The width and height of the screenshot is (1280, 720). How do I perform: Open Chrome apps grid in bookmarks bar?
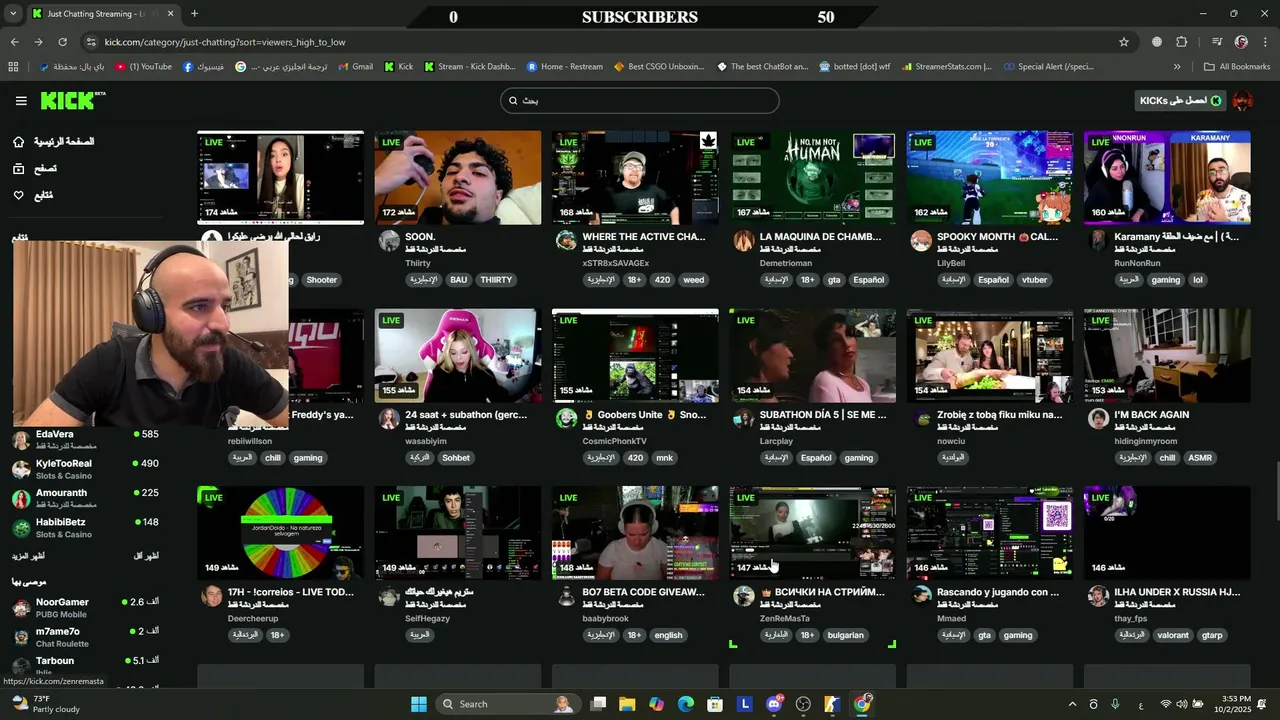tap(13, 67)
